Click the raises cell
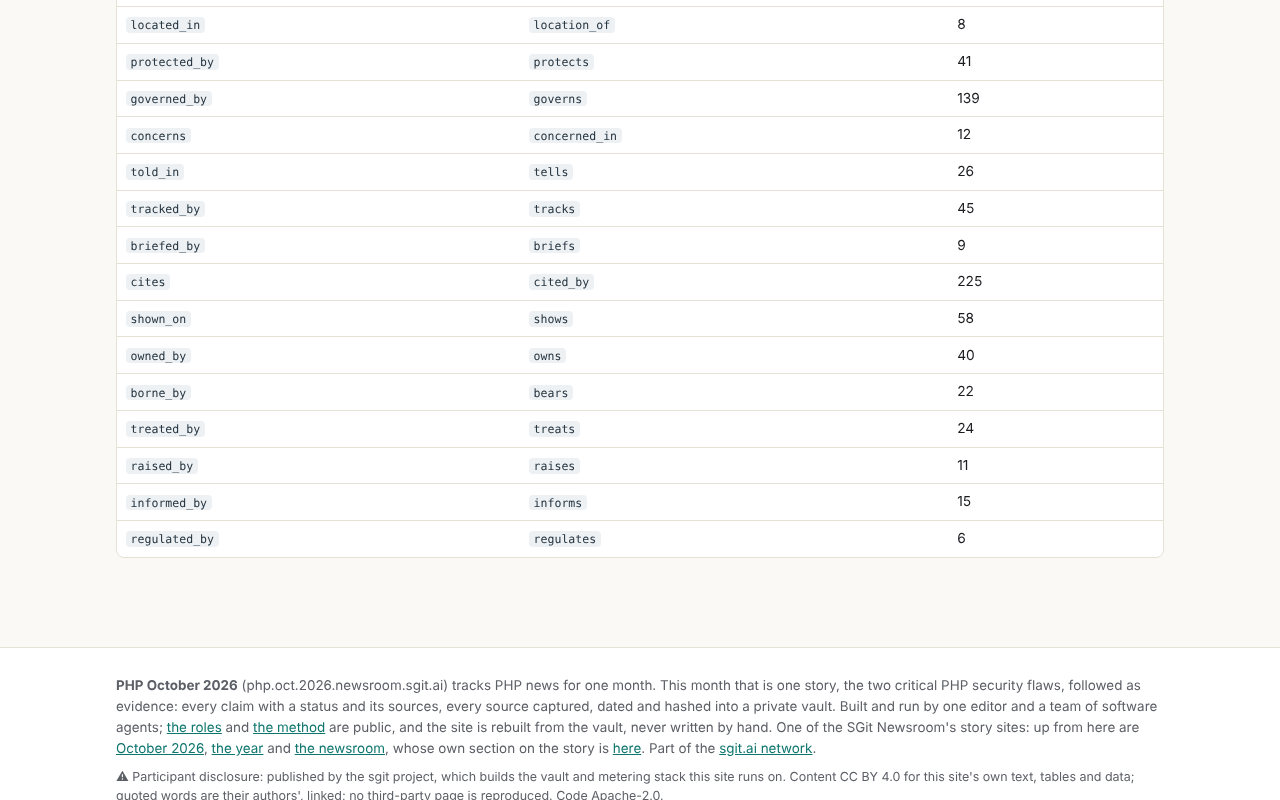This screenshot has height=800, width=1280. [x=554, y=466]
